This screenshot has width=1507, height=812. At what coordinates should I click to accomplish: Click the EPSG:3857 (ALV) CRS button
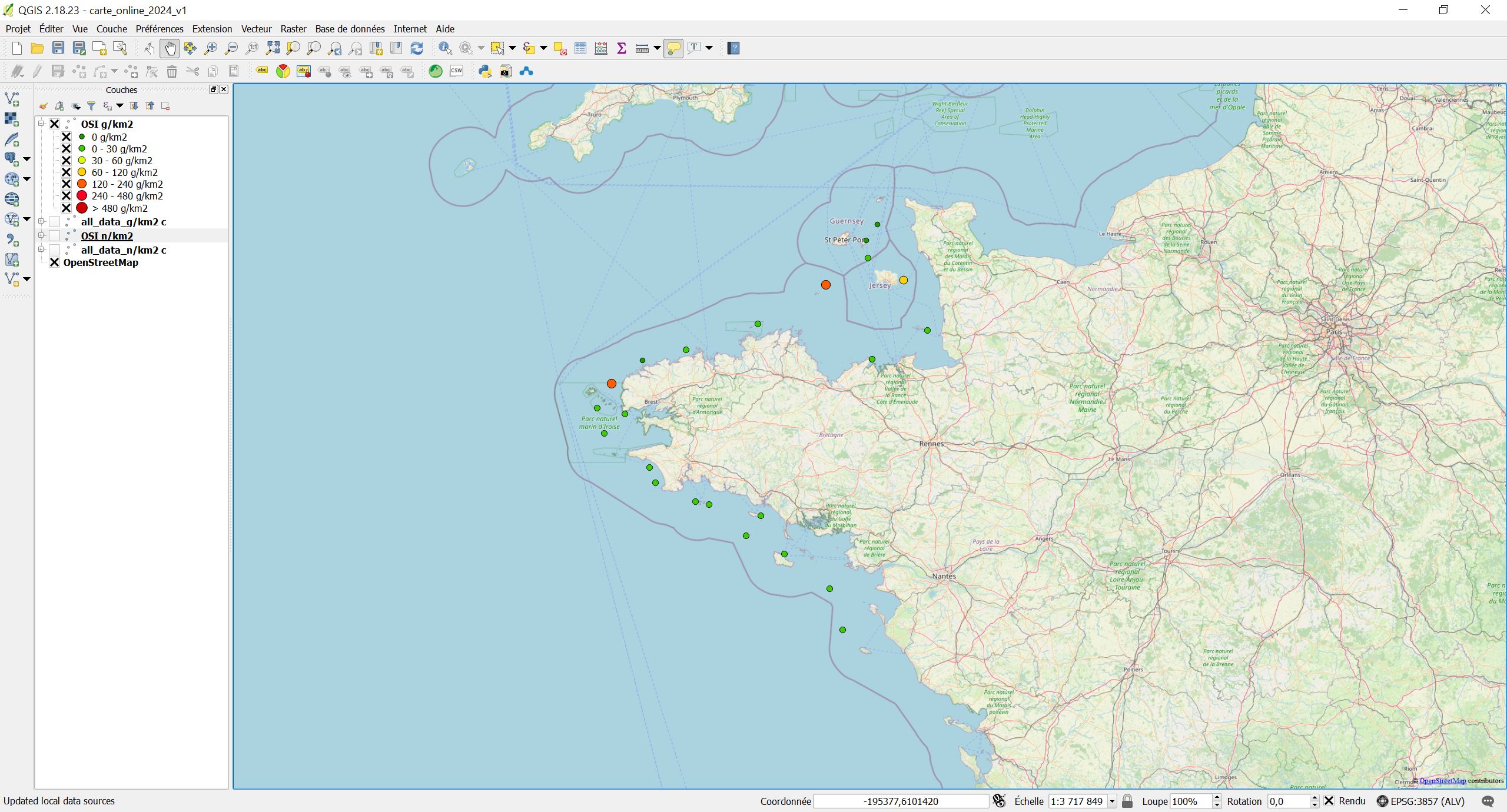pos(1420,801)
